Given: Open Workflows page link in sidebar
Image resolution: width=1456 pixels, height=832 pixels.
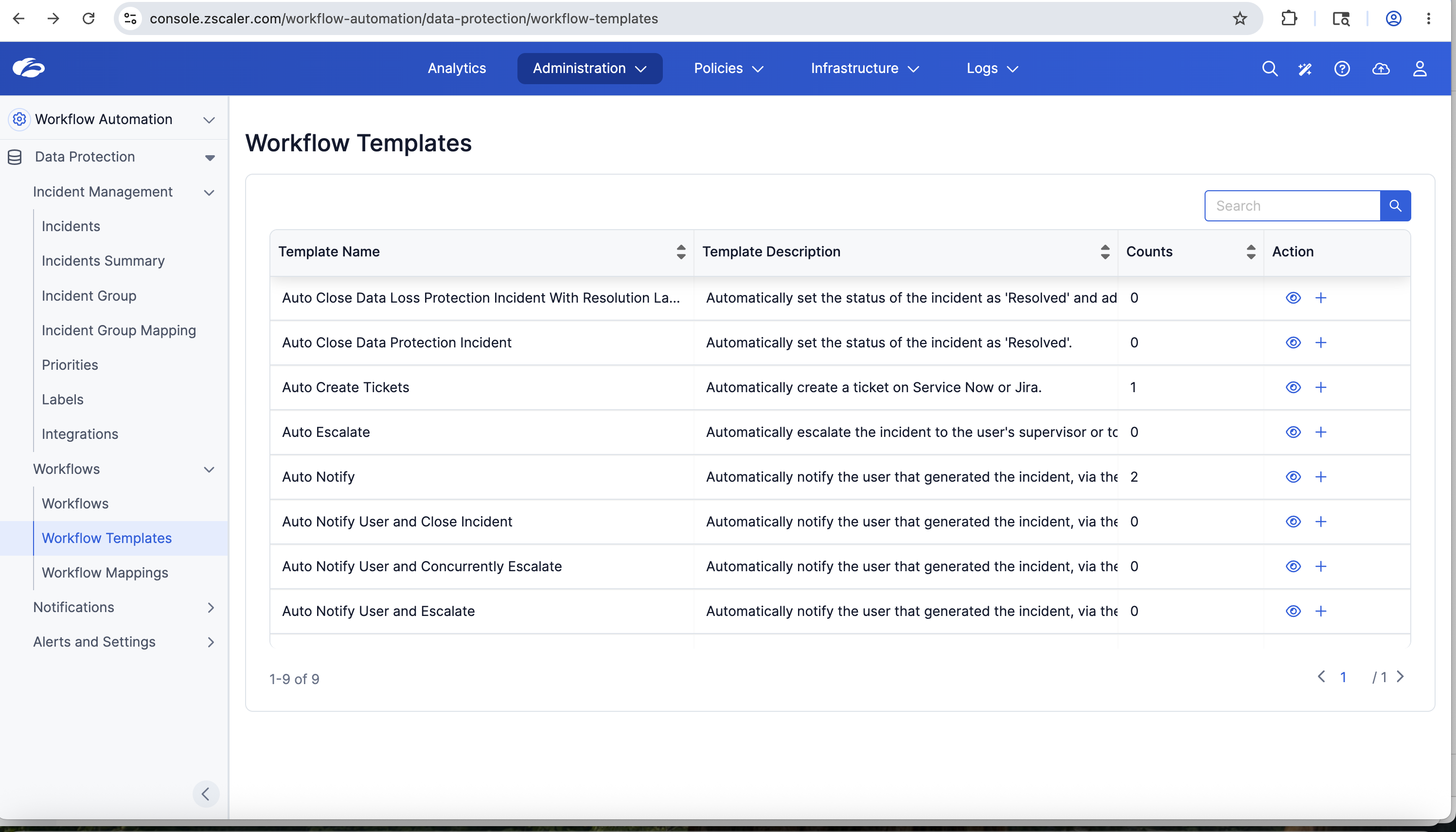Looking at the screenshot, I should 75,504.
